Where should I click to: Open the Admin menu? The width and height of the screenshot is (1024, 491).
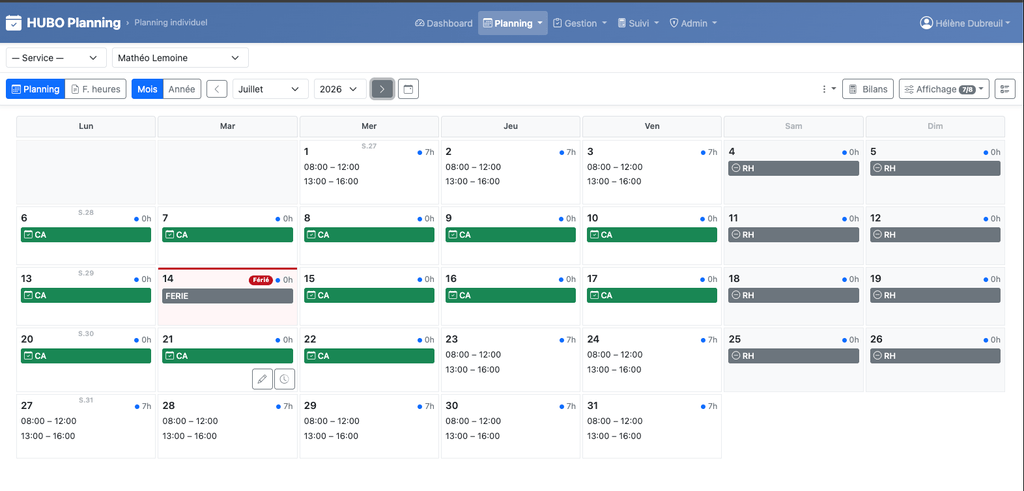(693, 23)
